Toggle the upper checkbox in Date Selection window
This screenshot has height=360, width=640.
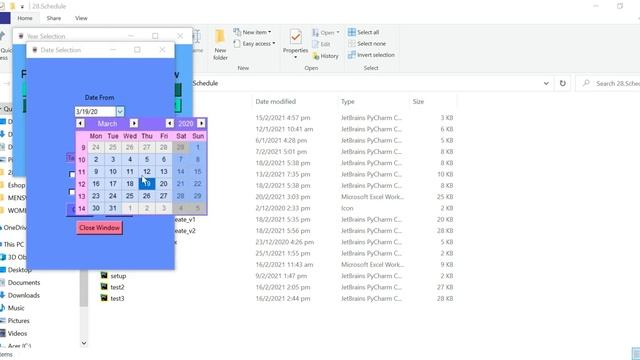click(72, 174)
